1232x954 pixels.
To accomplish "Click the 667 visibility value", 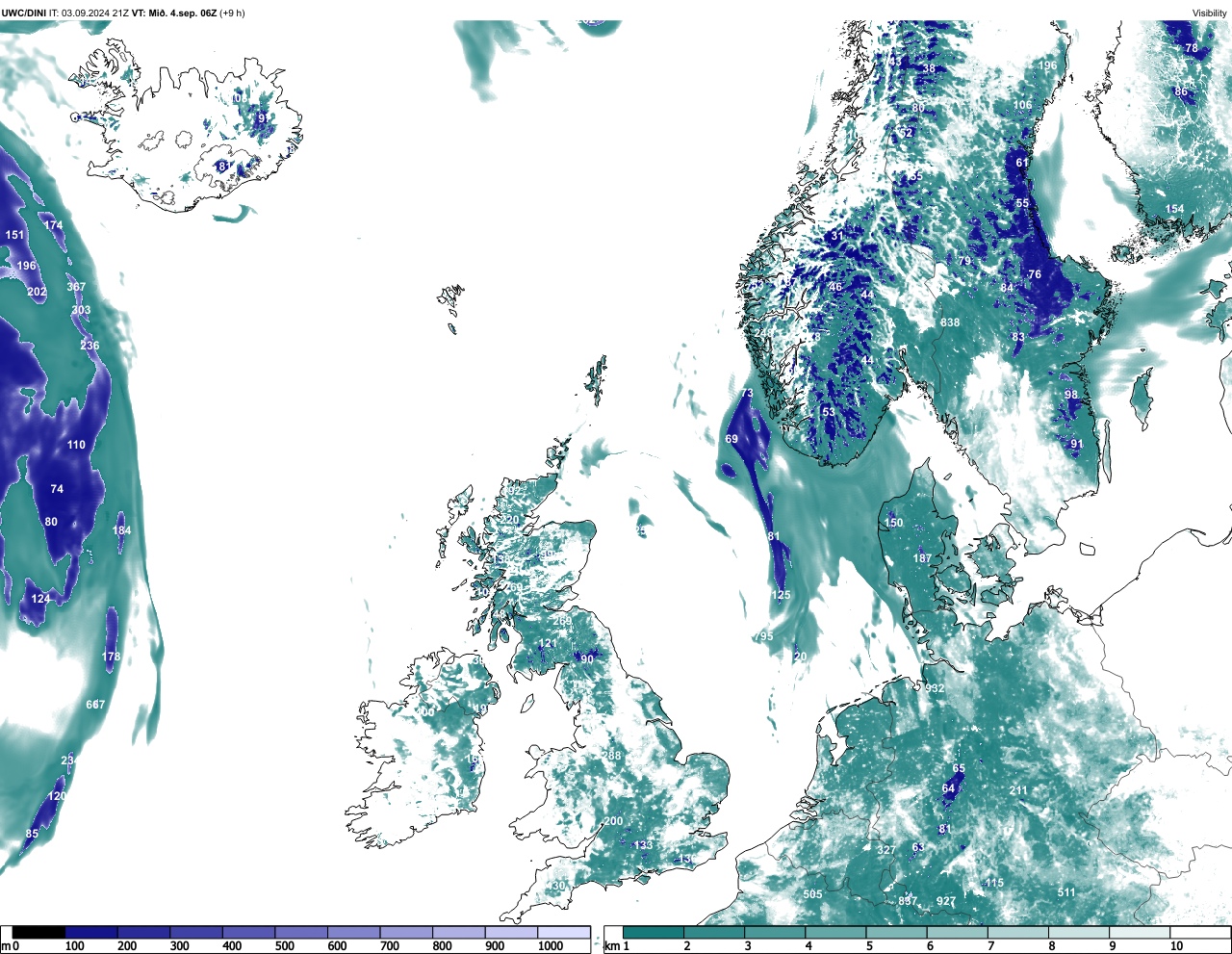I will click(95, 705).
